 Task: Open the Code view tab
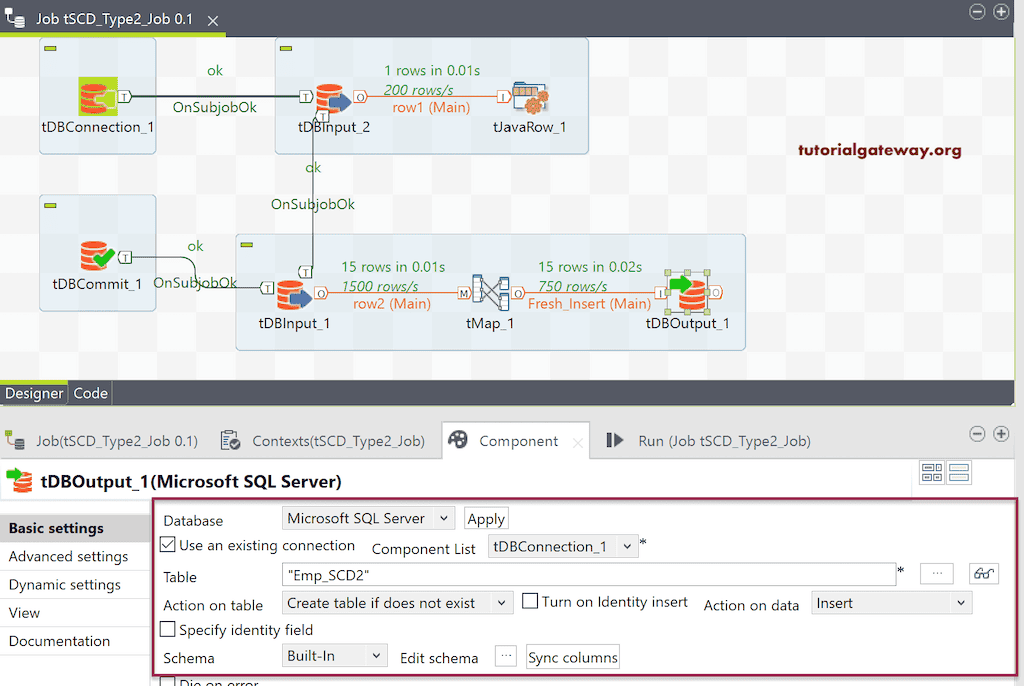90,393
